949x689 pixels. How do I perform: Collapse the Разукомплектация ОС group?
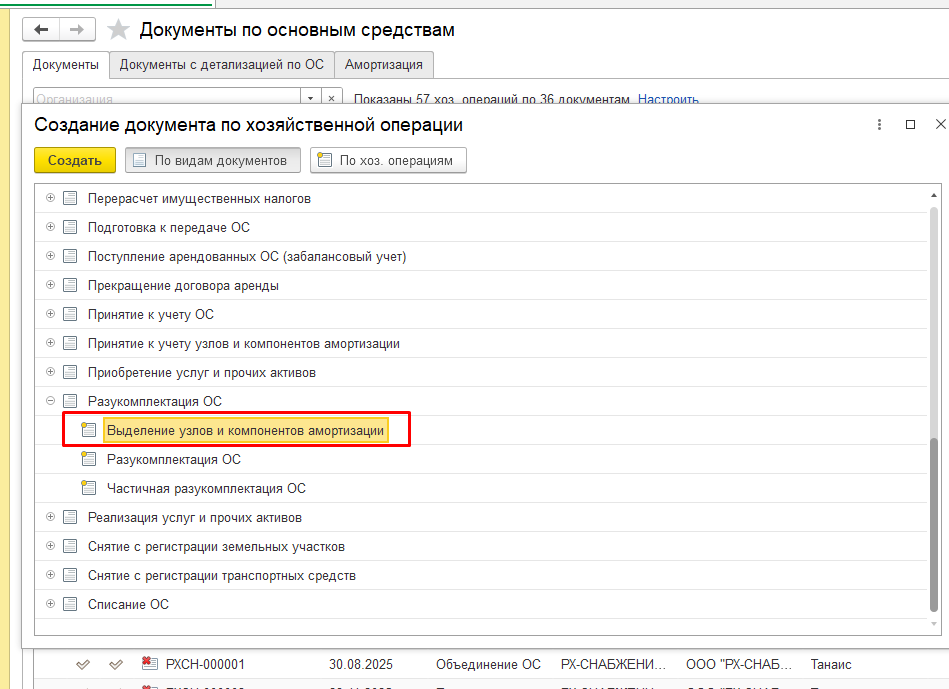(x=50, y=401)
